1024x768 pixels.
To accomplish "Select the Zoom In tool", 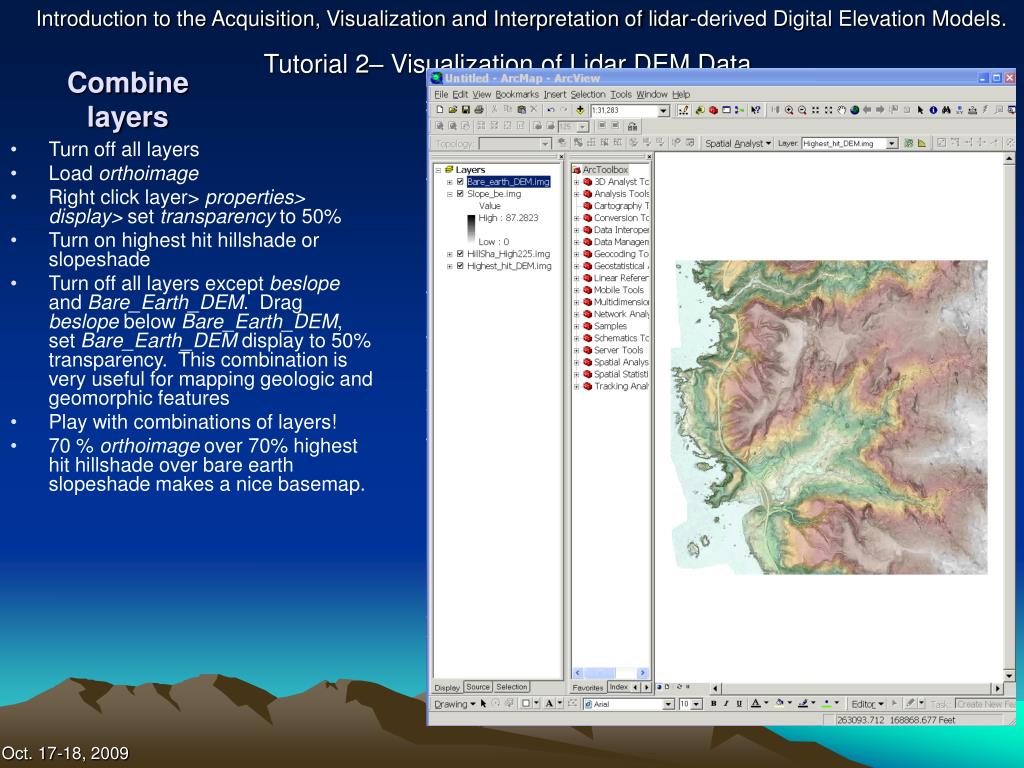I will (789, 110).
